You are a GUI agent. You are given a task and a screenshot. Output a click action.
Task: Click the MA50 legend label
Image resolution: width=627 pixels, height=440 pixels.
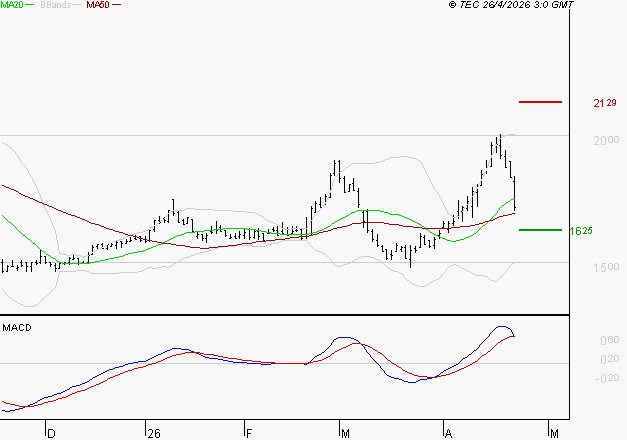point(98,5)
